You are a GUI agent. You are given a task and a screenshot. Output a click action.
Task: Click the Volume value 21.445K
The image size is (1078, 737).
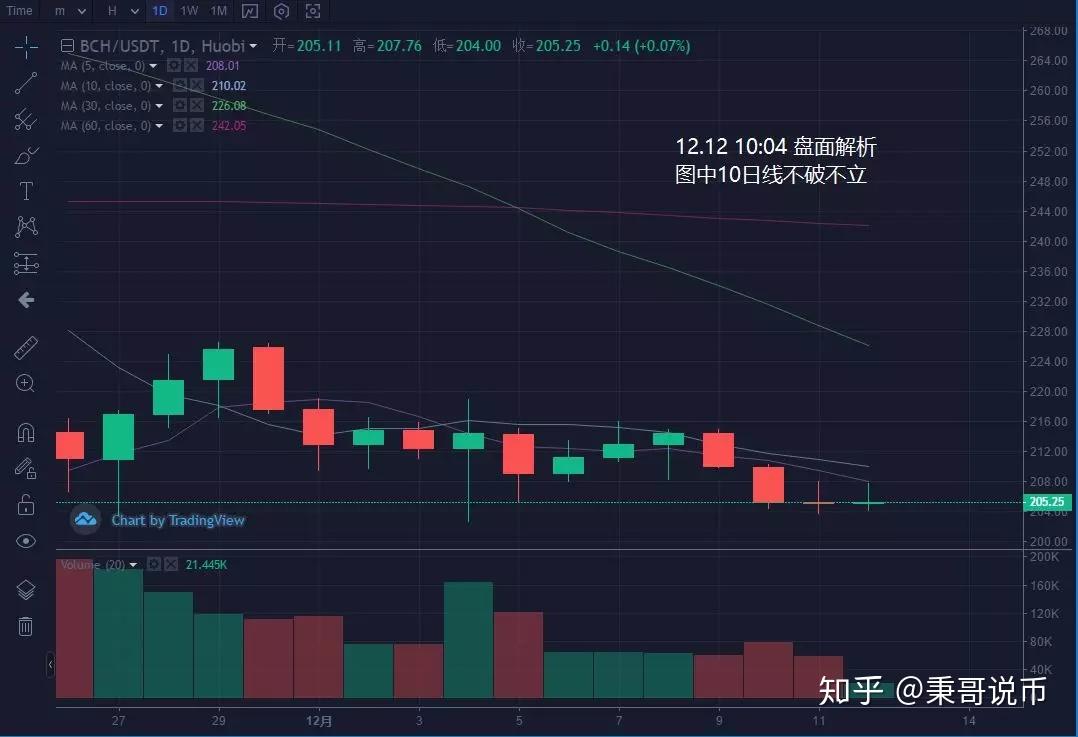click(206, 564)
